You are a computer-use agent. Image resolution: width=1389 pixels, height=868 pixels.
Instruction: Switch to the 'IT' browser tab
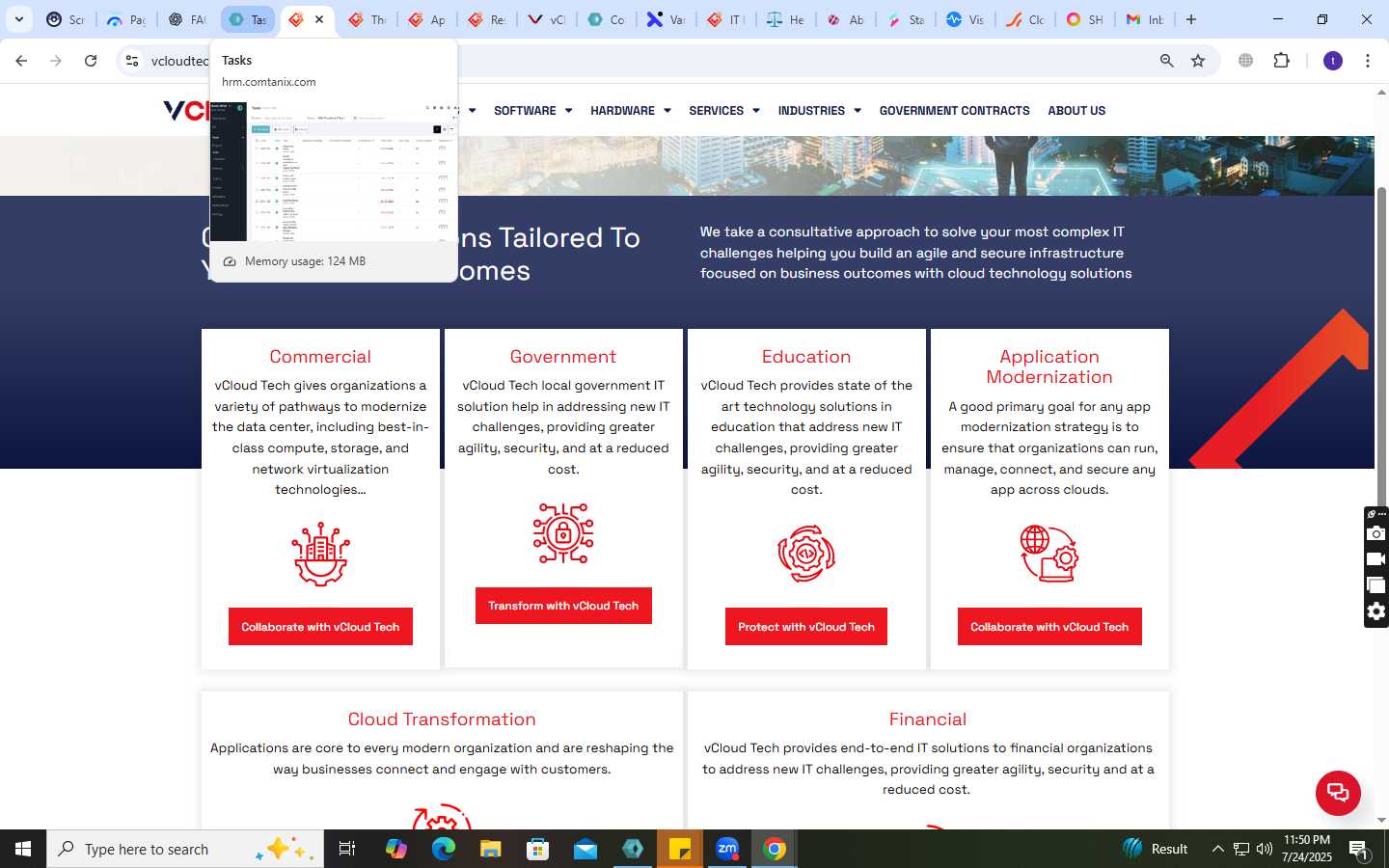point(726,19)
